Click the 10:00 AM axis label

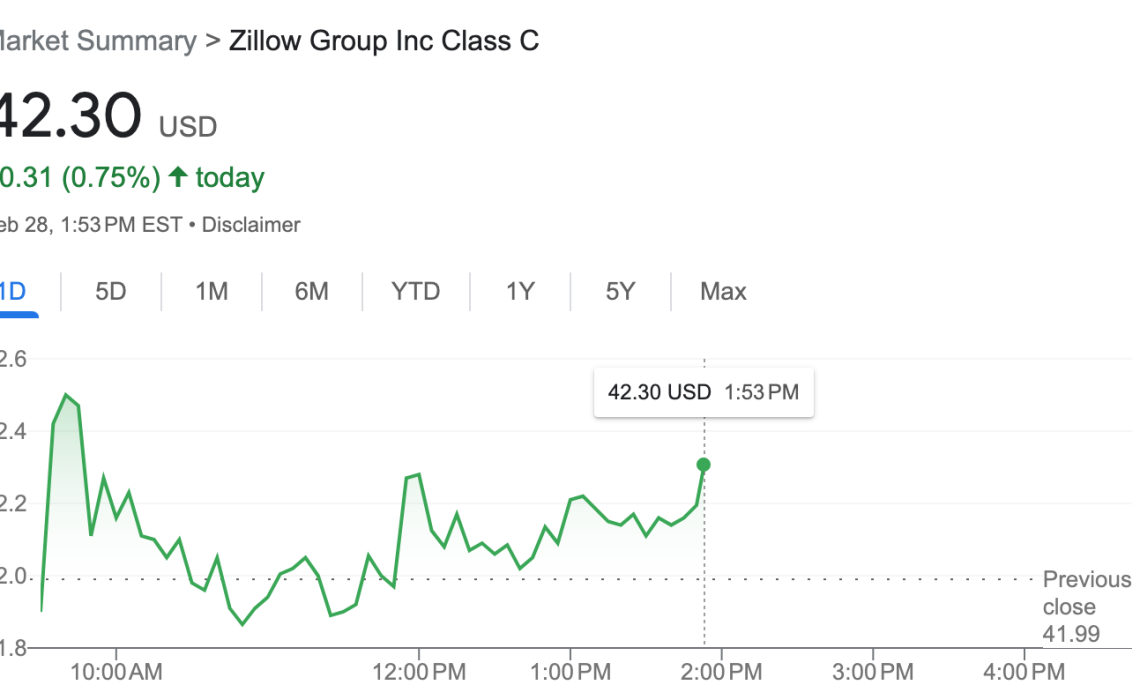[x=115, y=670]
